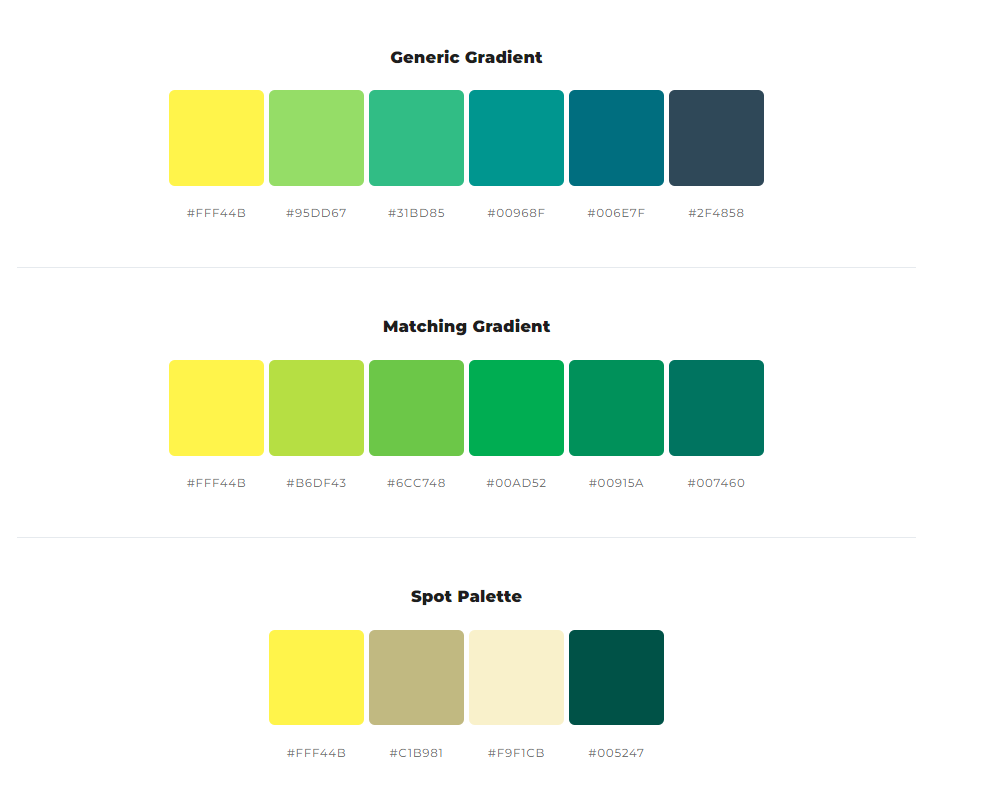Select the deep green #007460 swatch
This screenshot has width=986, height=802.
point(716,408)
